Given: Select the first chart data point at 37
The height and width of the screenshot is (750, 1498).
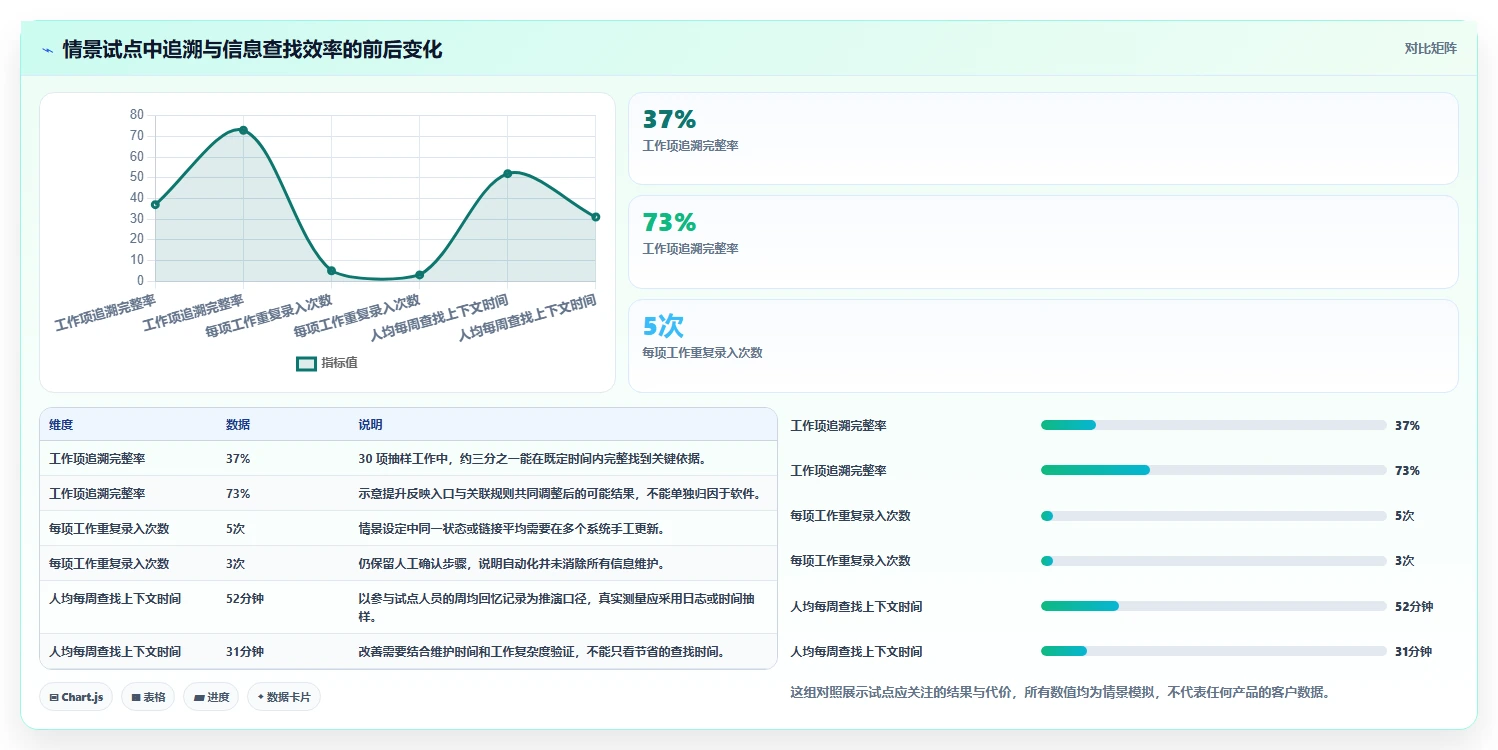Looking at the screenshot, I should (155, 205).
